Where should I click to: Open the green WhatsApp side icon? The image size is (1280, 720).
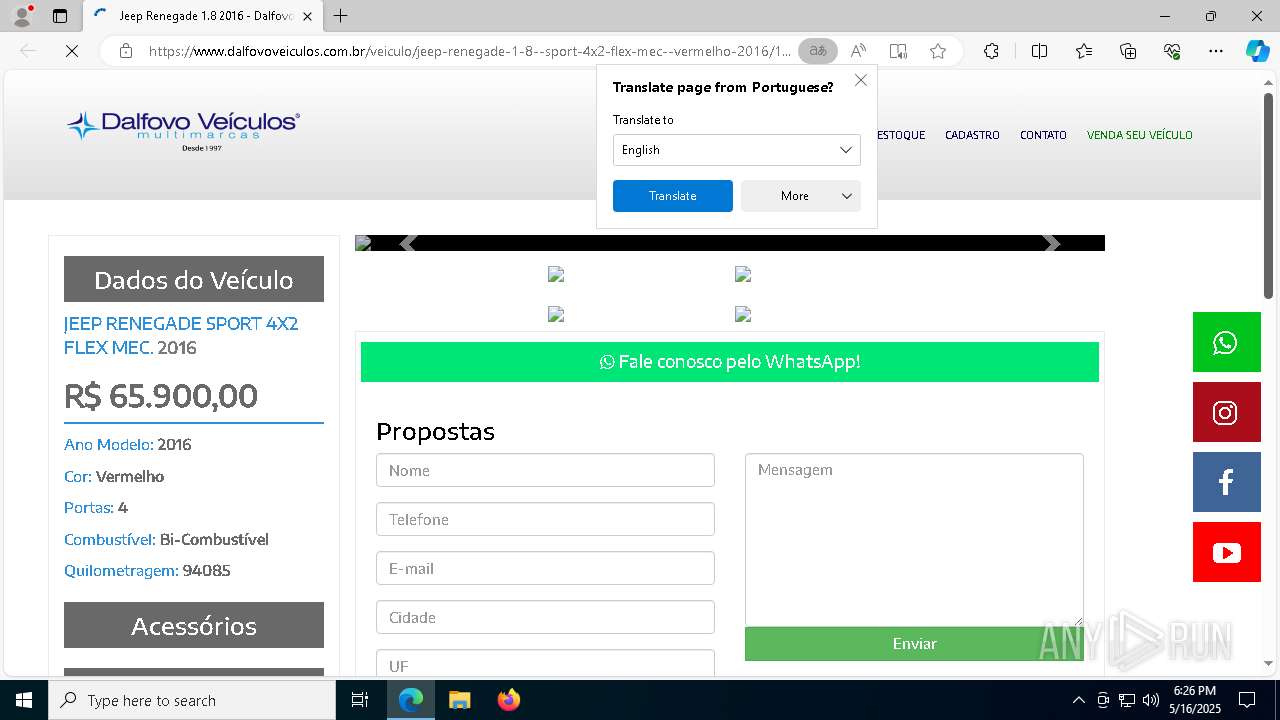1226,342
